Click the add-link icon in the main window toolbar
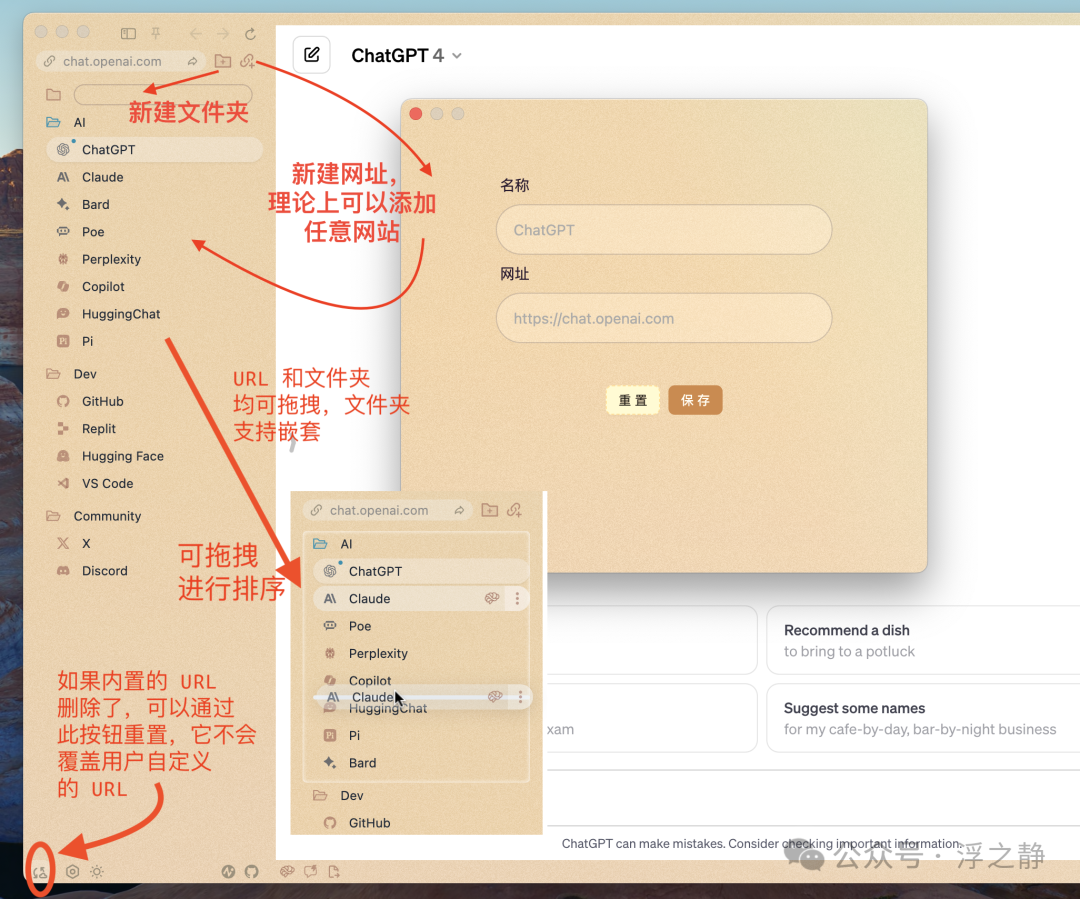1080x899 pixels. pyautogui.click(x=247, y=61)
